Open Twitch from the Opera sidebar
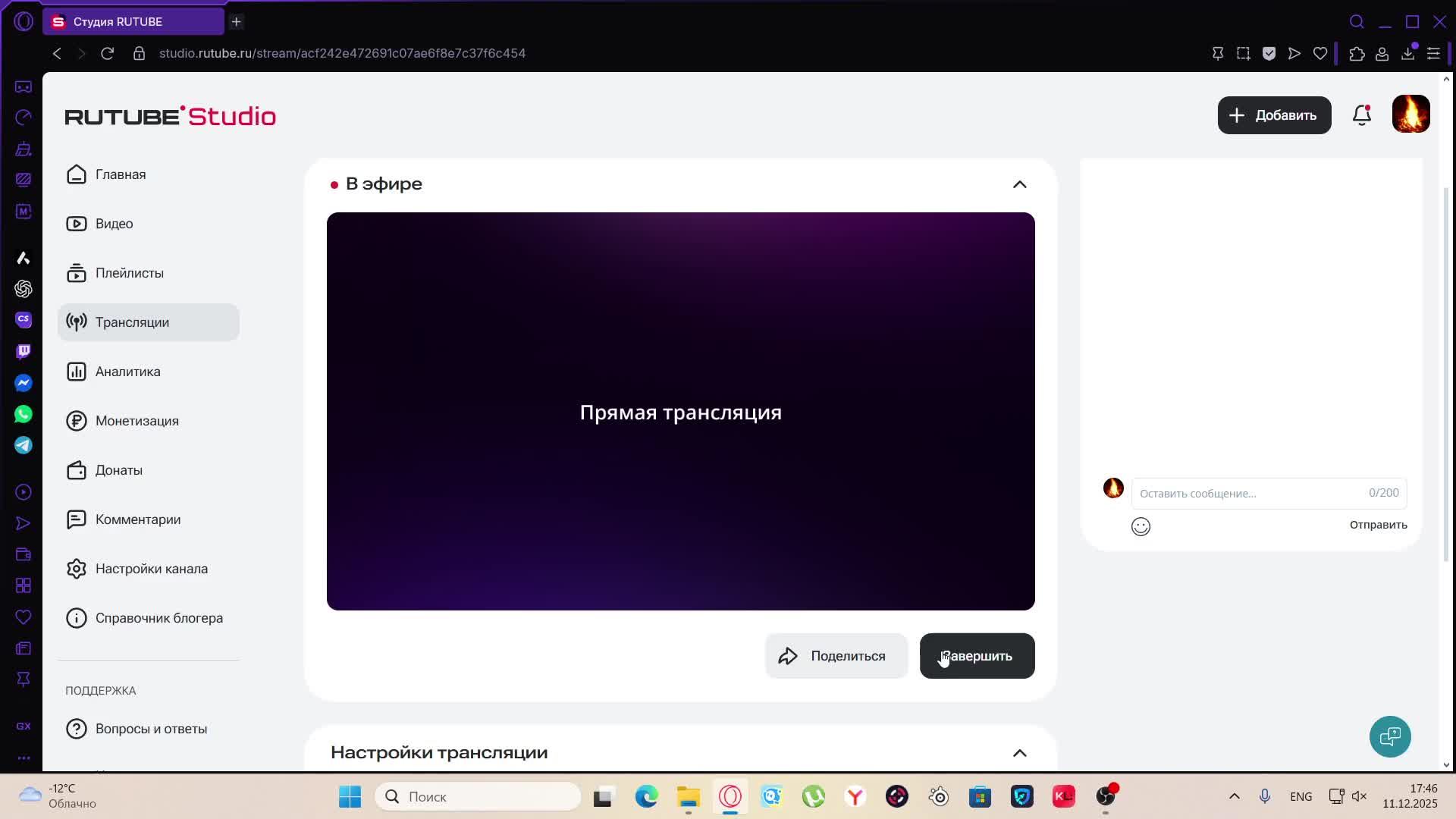This screenshot has width=1456, height=819. 24,351
